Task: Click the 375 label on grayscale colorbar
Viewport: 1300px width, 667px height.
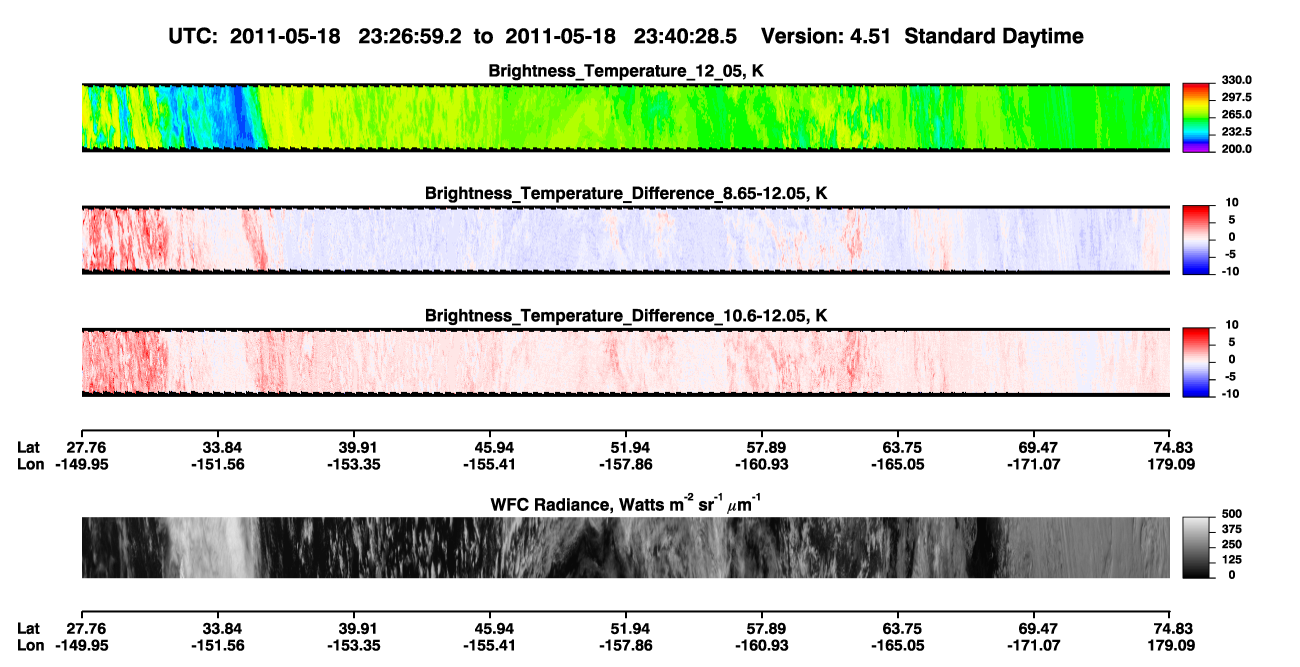Action: [1232, 531]
